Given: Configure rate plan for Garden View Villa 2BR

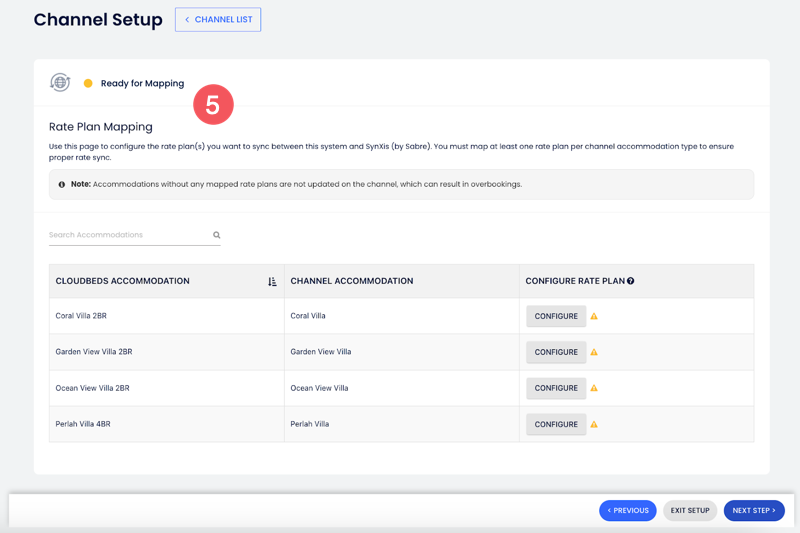Looking at the screenshot, I should 556,352.
